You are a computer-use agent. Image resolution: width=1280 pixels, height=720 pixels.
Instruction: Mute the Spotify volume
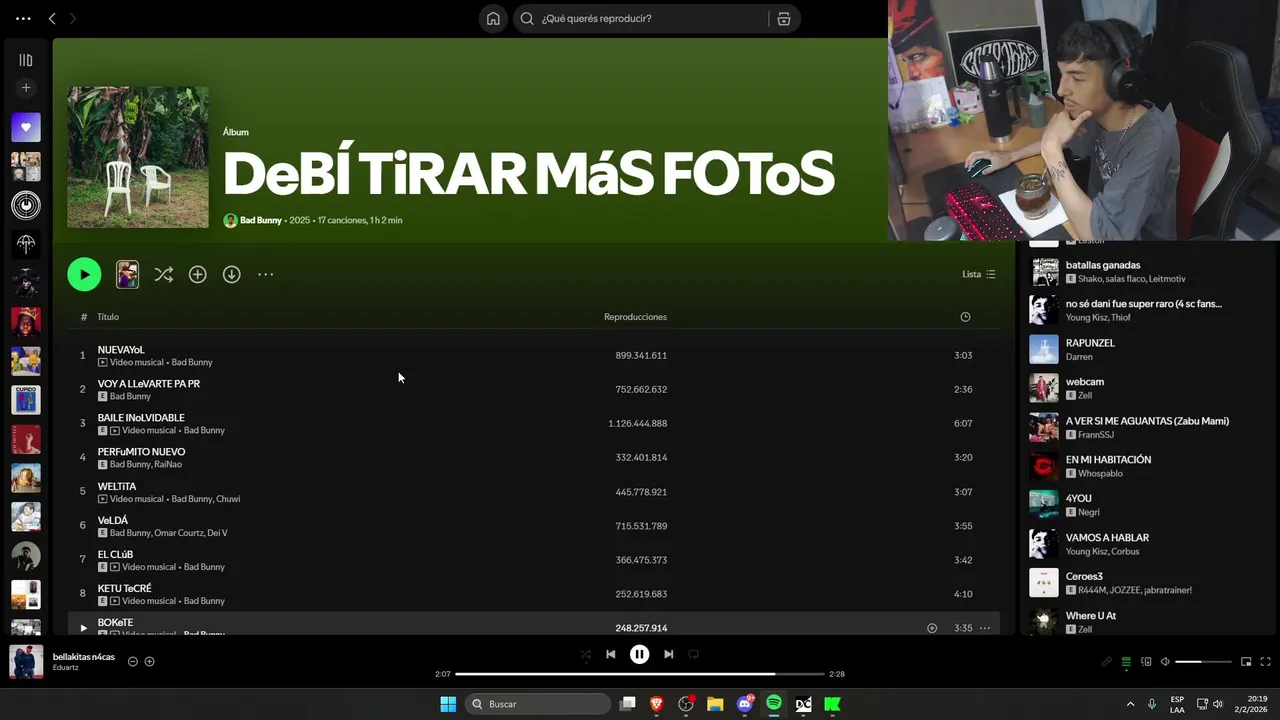point(1165,662)
